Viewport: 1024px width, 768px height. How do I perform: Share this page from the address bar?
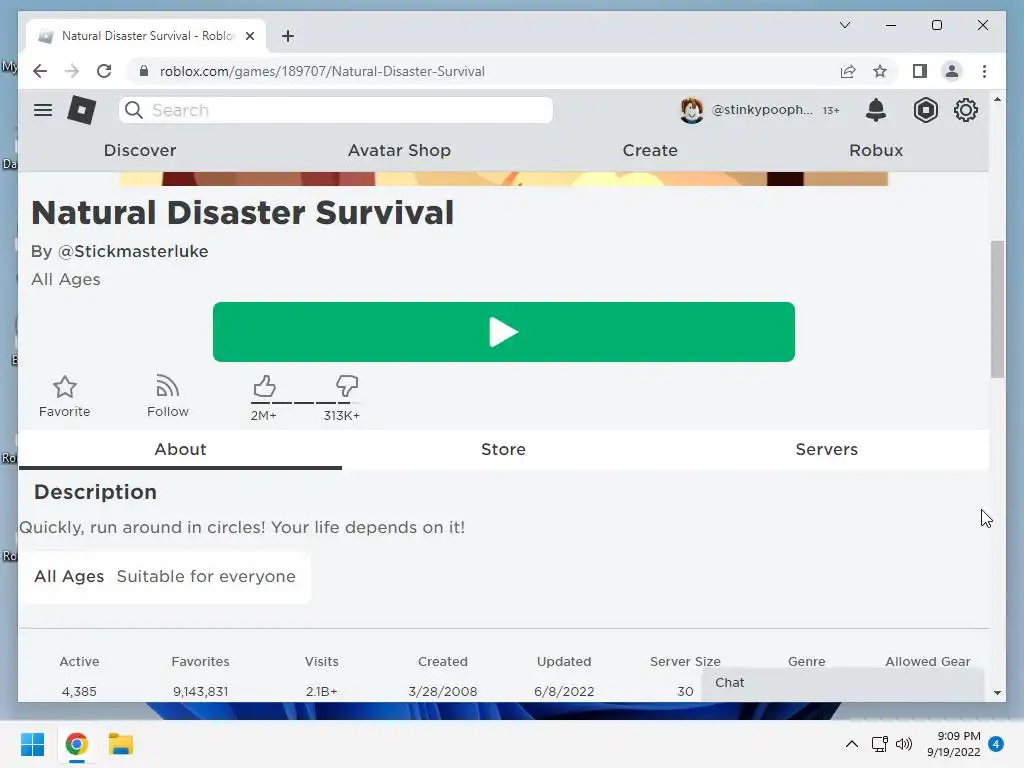click(x=848, y=71)
